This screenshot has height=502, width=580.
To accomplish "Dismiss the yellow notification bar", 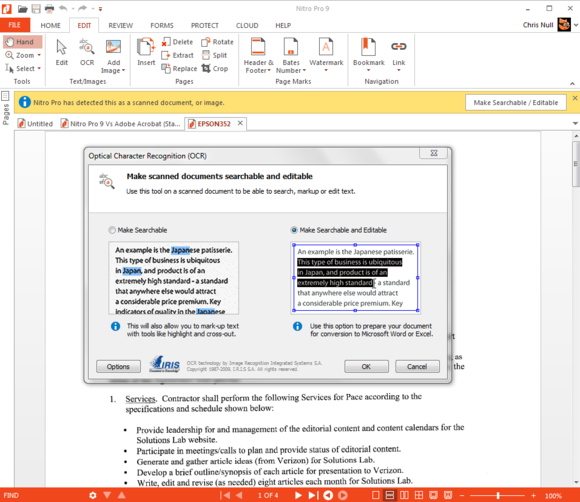I will [x=575, y=98].
